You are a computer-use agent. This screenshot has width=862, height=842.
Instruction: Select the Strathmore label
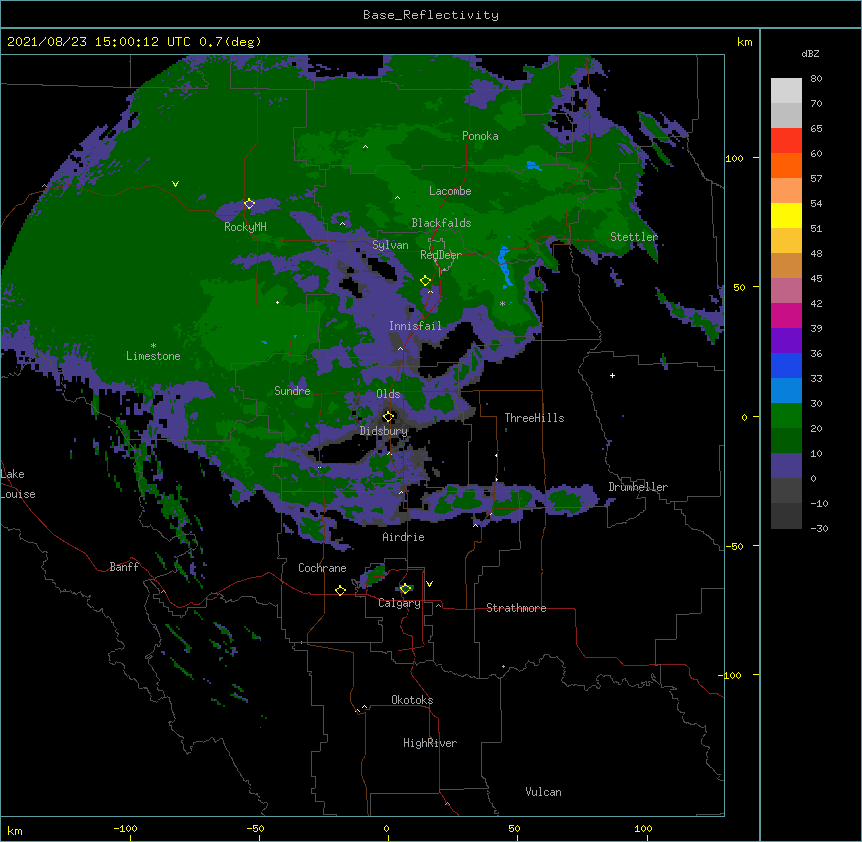coord(516,608)
